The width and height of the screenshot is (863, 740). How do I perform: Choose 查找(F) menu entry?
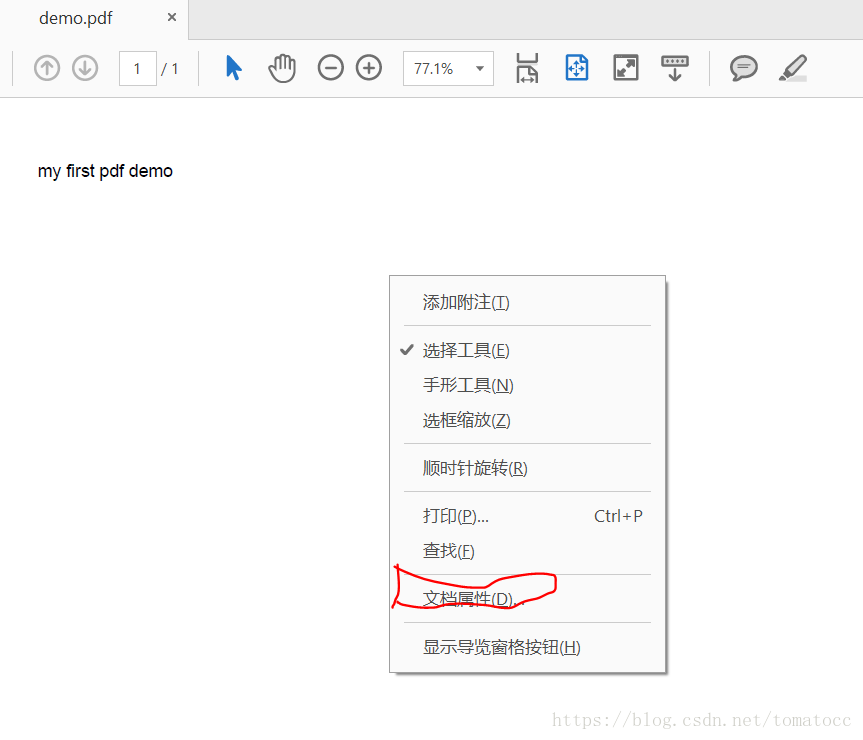(527, 551)
